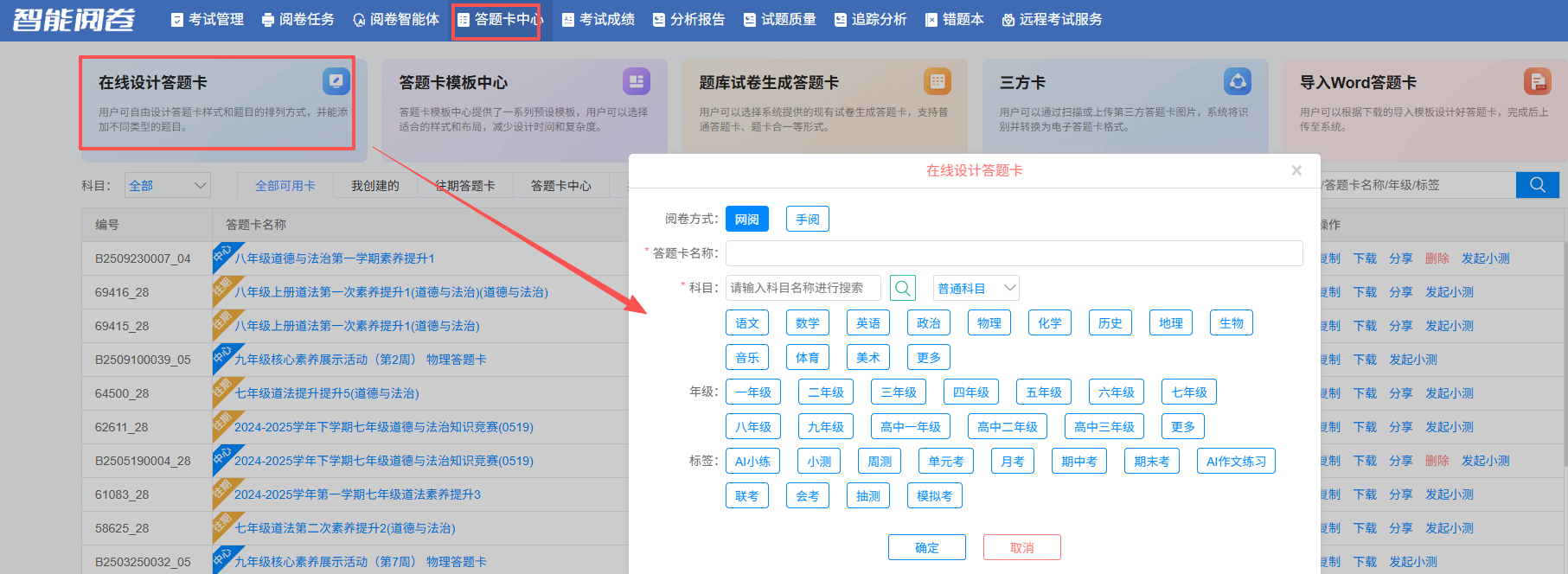Click the blue search magnifier button
Screen dimensions: 1568x574
[x=1537, y=185]
